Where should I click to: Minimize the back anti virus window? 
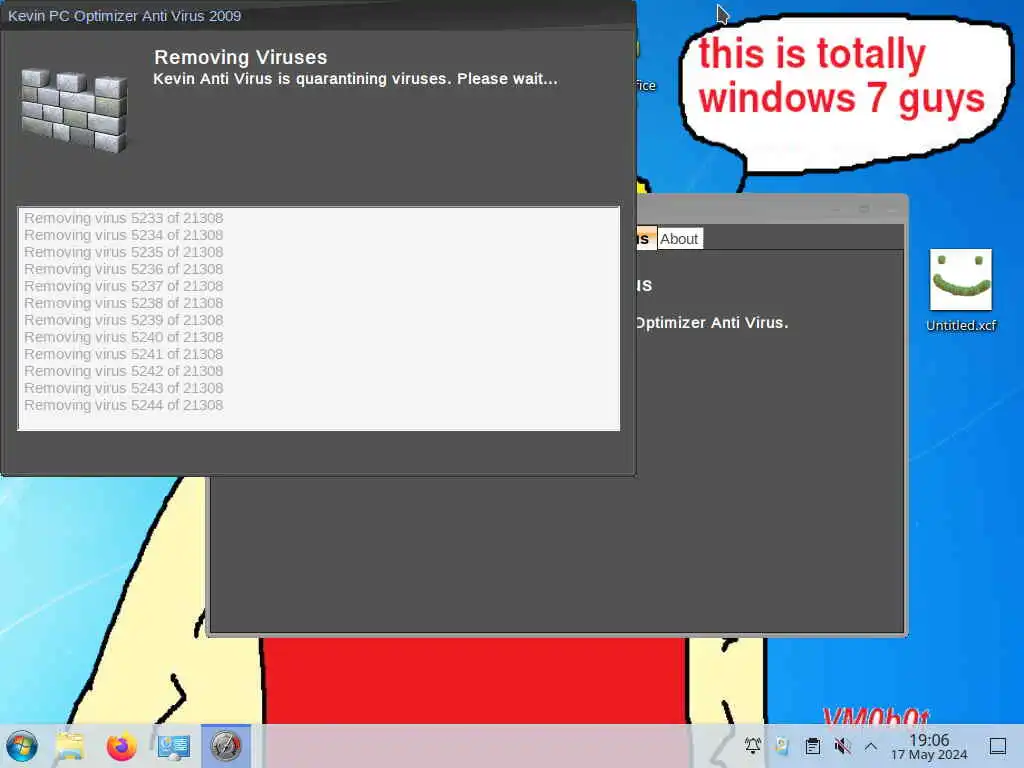pyautogui.click(x=836, y=209)
